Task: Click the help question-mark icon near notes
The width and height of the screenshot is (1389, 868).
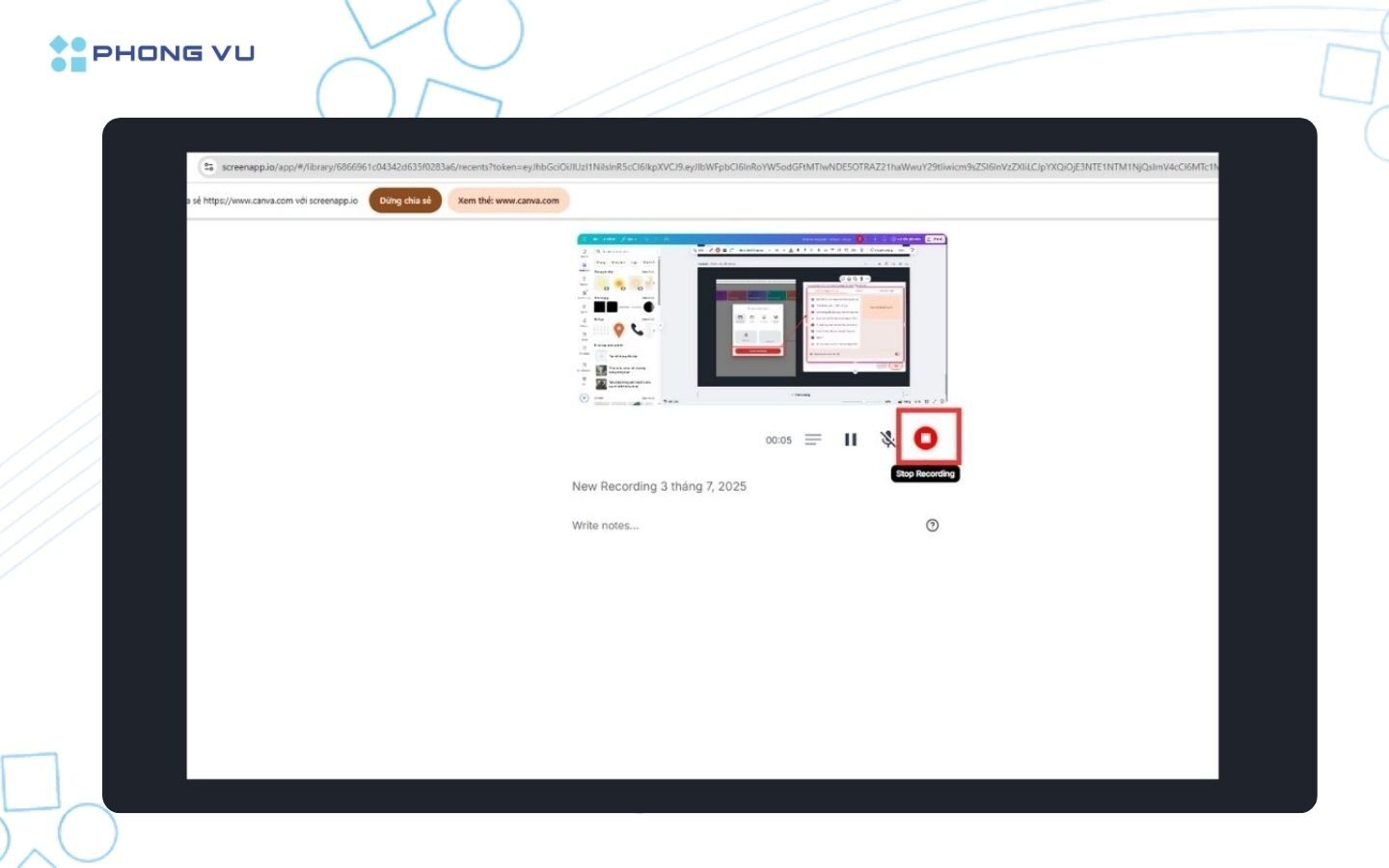Action: [932, 526]
